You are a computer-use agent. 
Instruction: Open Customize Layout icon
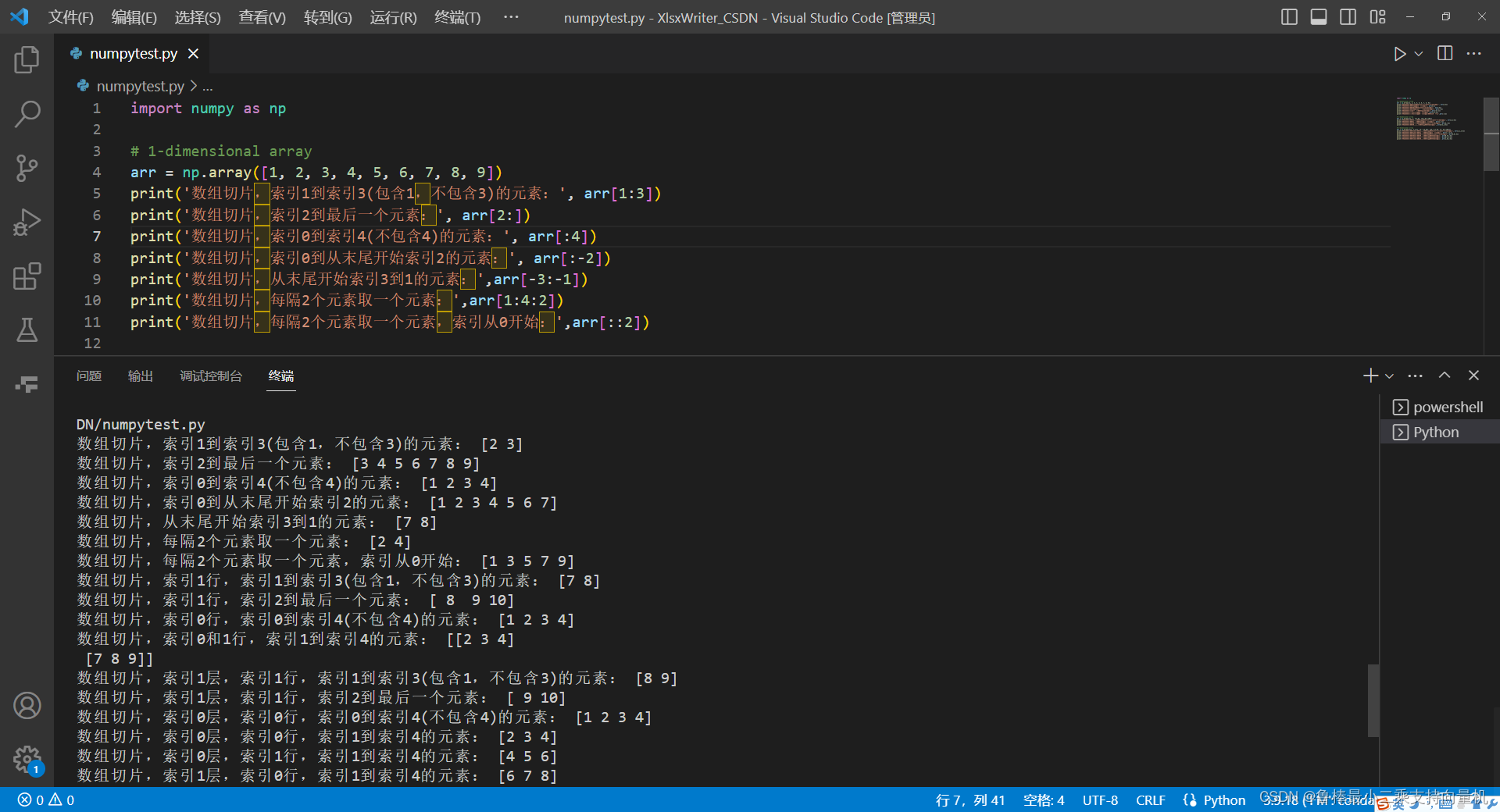pos(1377,17)
